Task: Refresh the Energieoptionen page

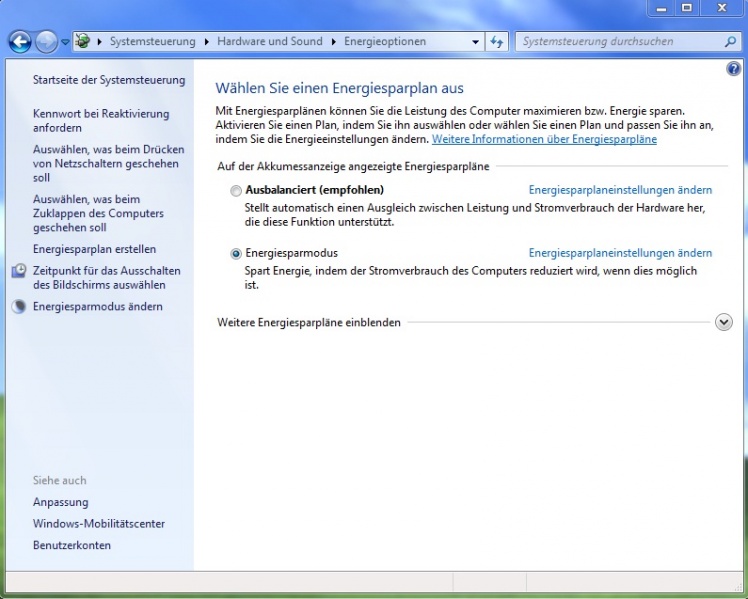Action: pyautogui.click(x=497, y=42)
